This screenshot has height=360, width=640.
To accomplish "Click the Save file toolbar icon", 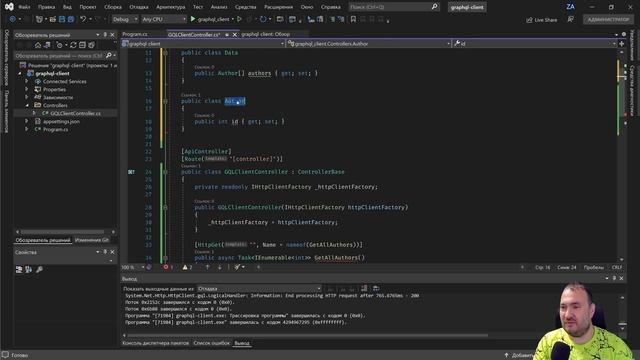I will click(x=62, y=19).
